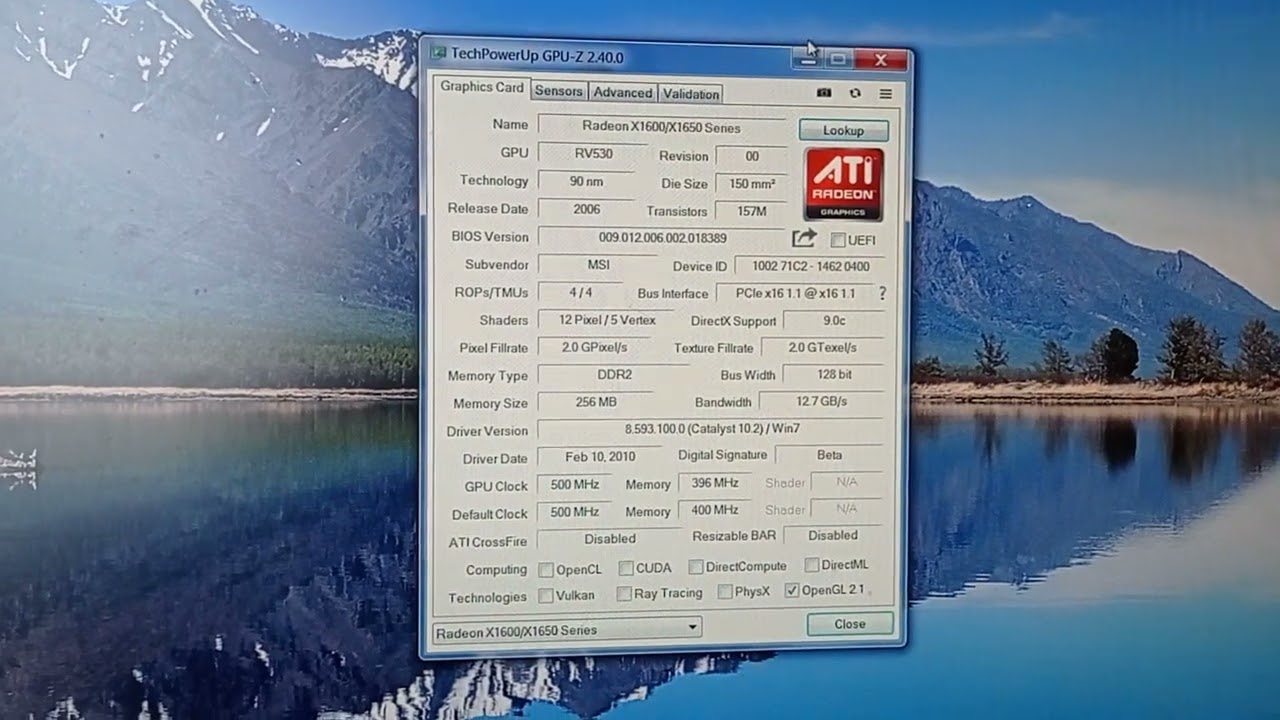Click the Bus Width value 128 bit

834,374
